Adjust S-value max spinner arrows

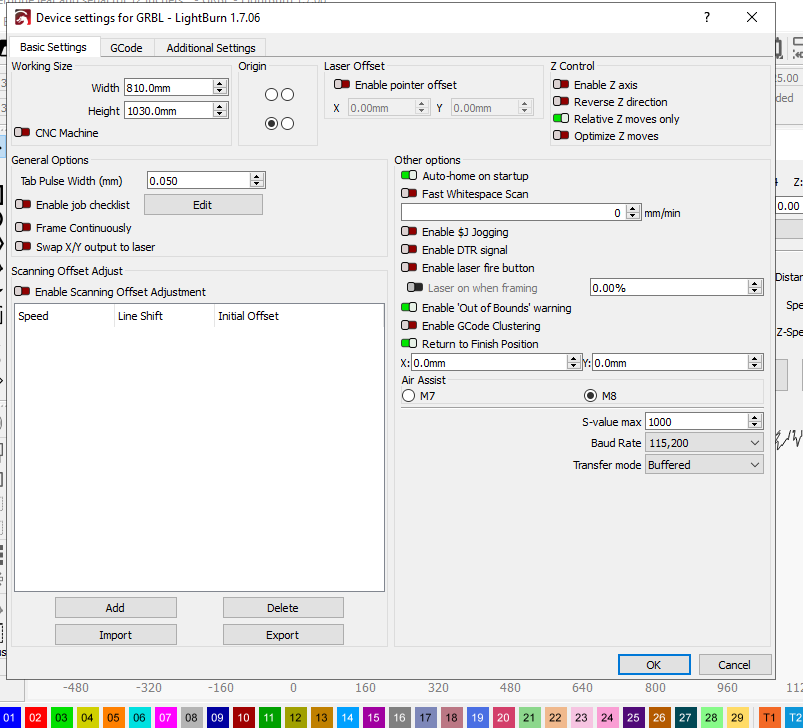click(x=754, y=422)
